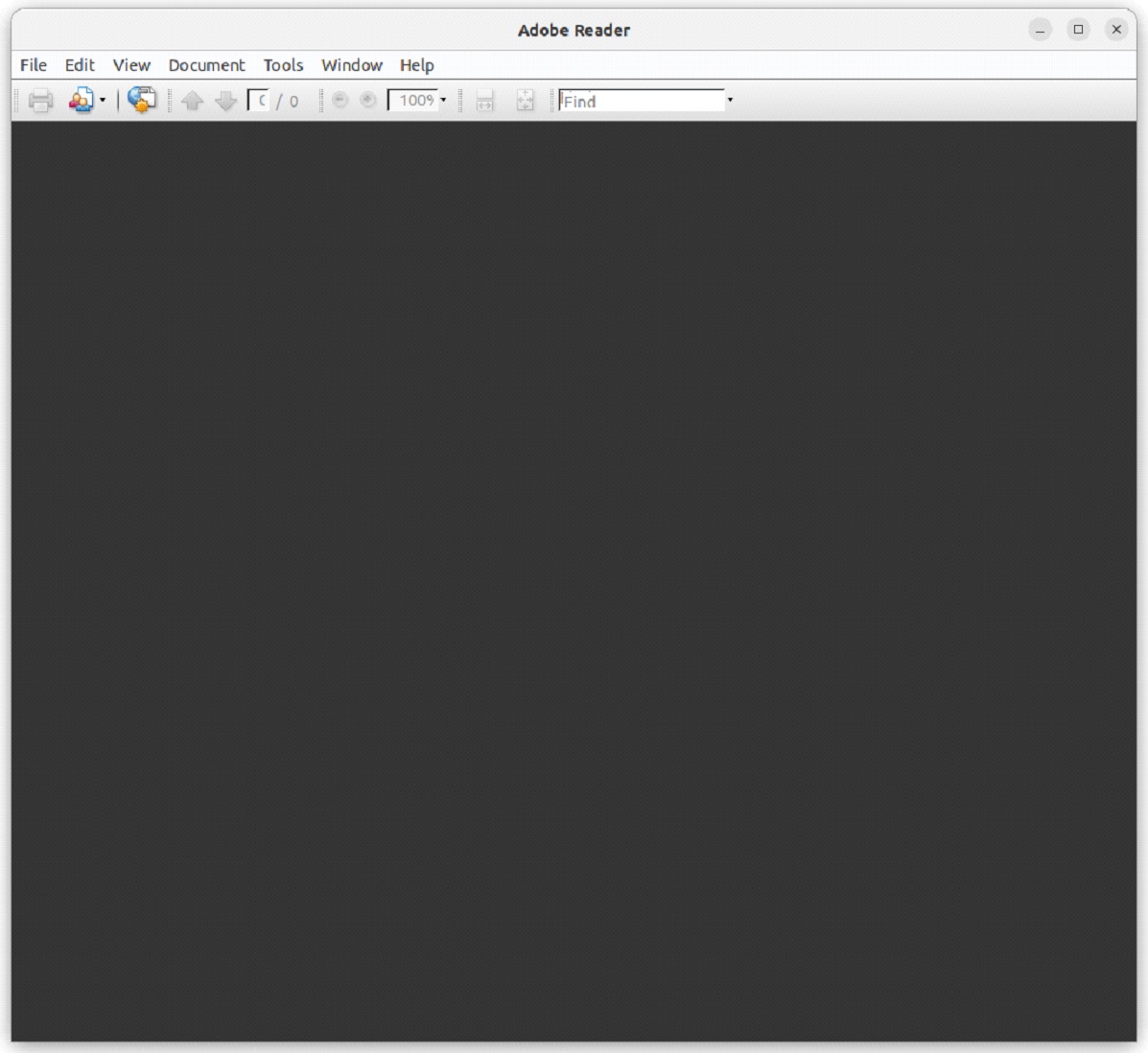Open the Tools menu
The width and height of the screenshot is (1148, 1053).
282,65
